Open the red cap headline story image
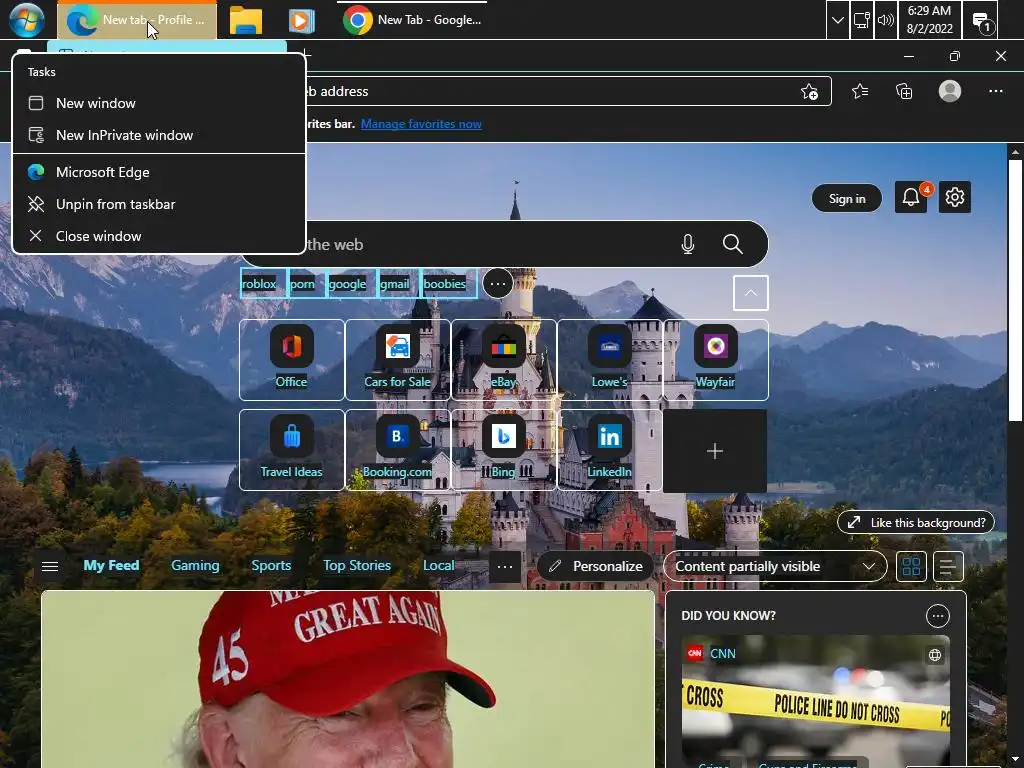 pyautogui.click(x=348, y=679)
